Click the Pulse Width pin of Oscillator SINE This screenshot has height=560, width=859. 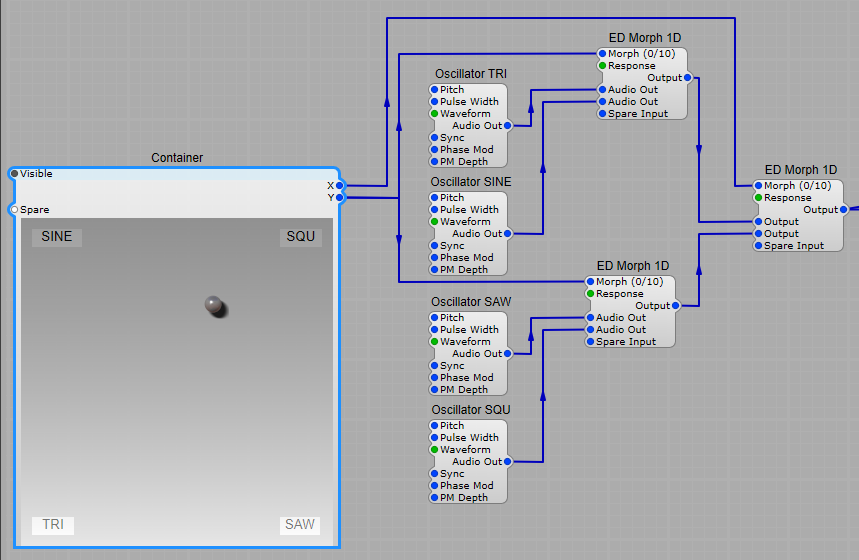pyautogui.click(x=433, y=210)
